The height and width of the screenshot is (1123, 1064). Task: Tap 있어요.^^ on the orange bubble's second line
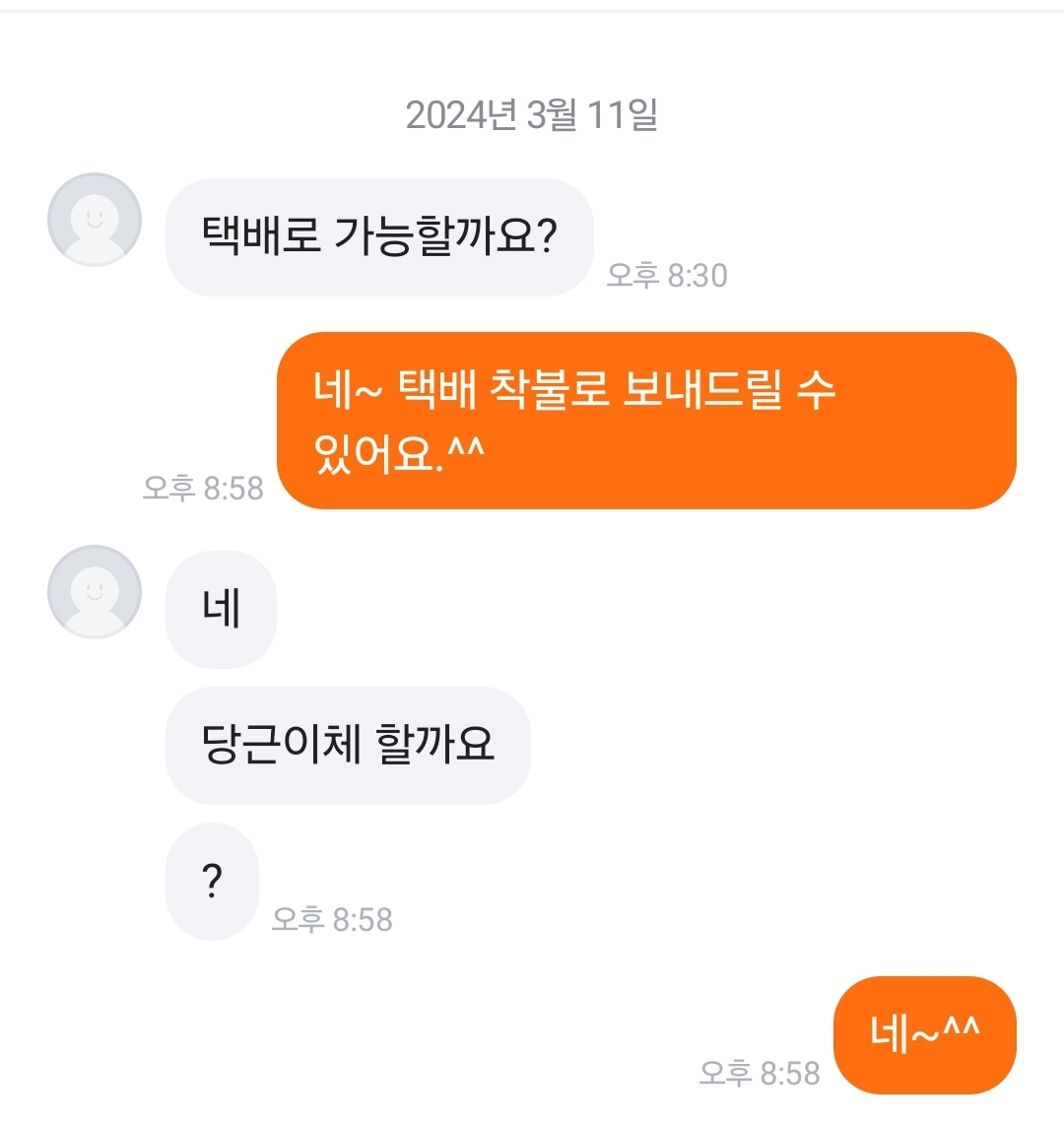tap(399, 454)
